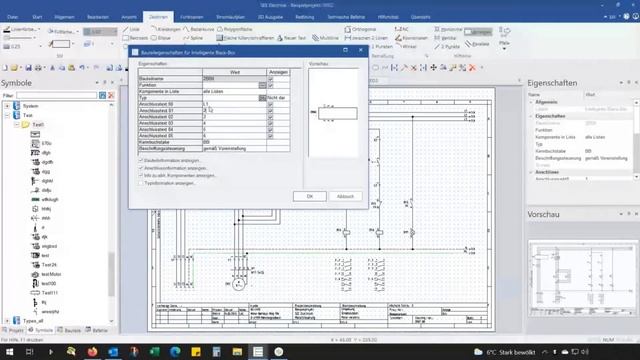Switch to the Bauteile bottom panel tab
The height and width of the screenshot is (360, 640).
[69, 330]
